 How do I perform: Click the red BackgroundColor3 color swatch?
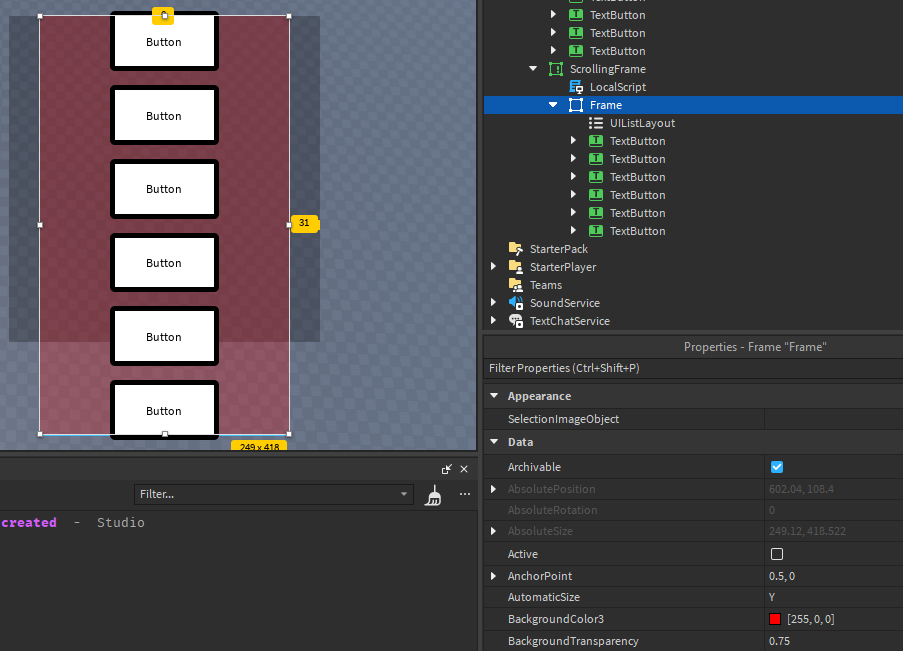(x=774, y=619)
